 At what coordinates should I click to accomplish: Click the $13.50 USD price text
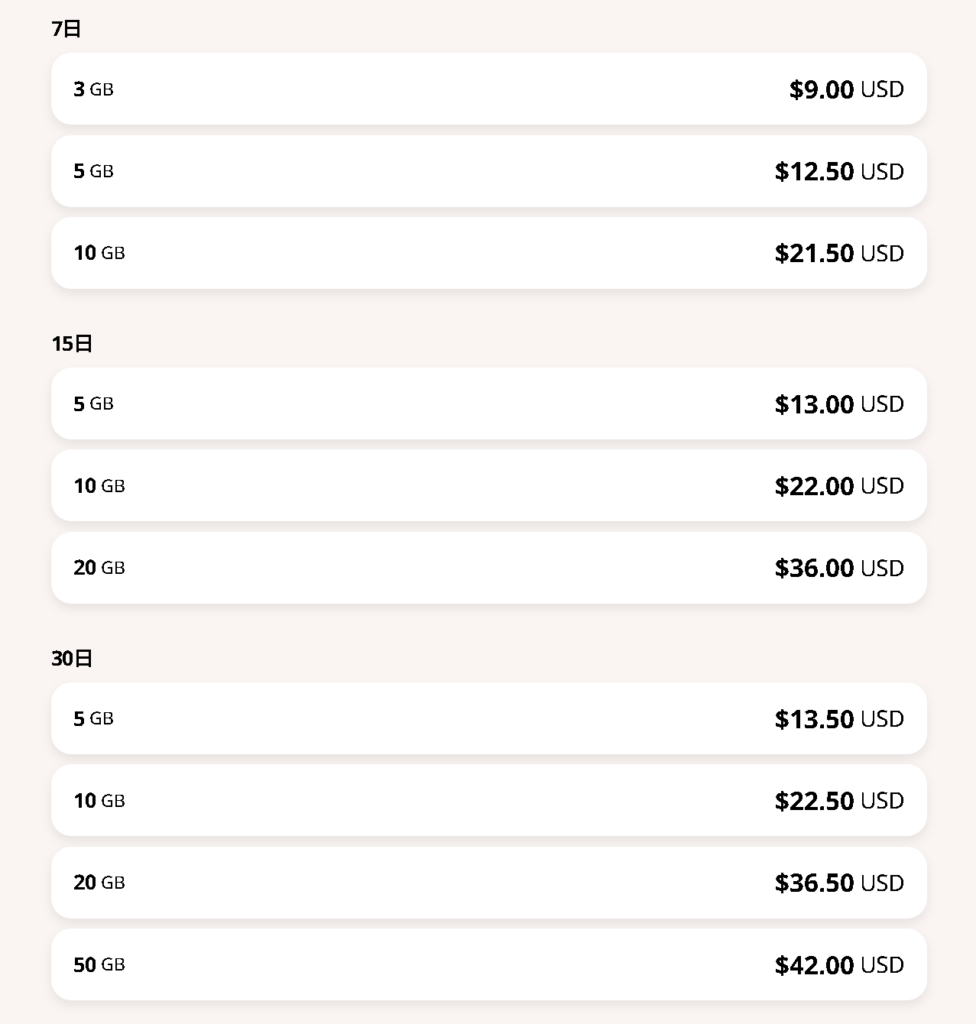pyautogui.click(x=839, y=719)
